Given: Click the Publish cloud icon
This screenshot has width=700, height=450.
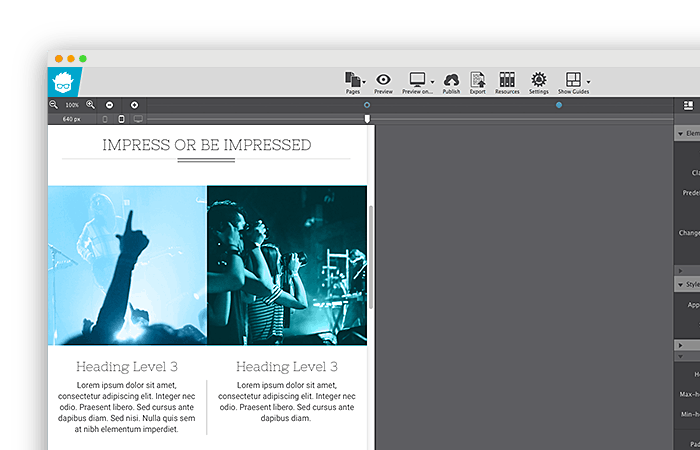Looking at the screenshot, I should point(451,80).
